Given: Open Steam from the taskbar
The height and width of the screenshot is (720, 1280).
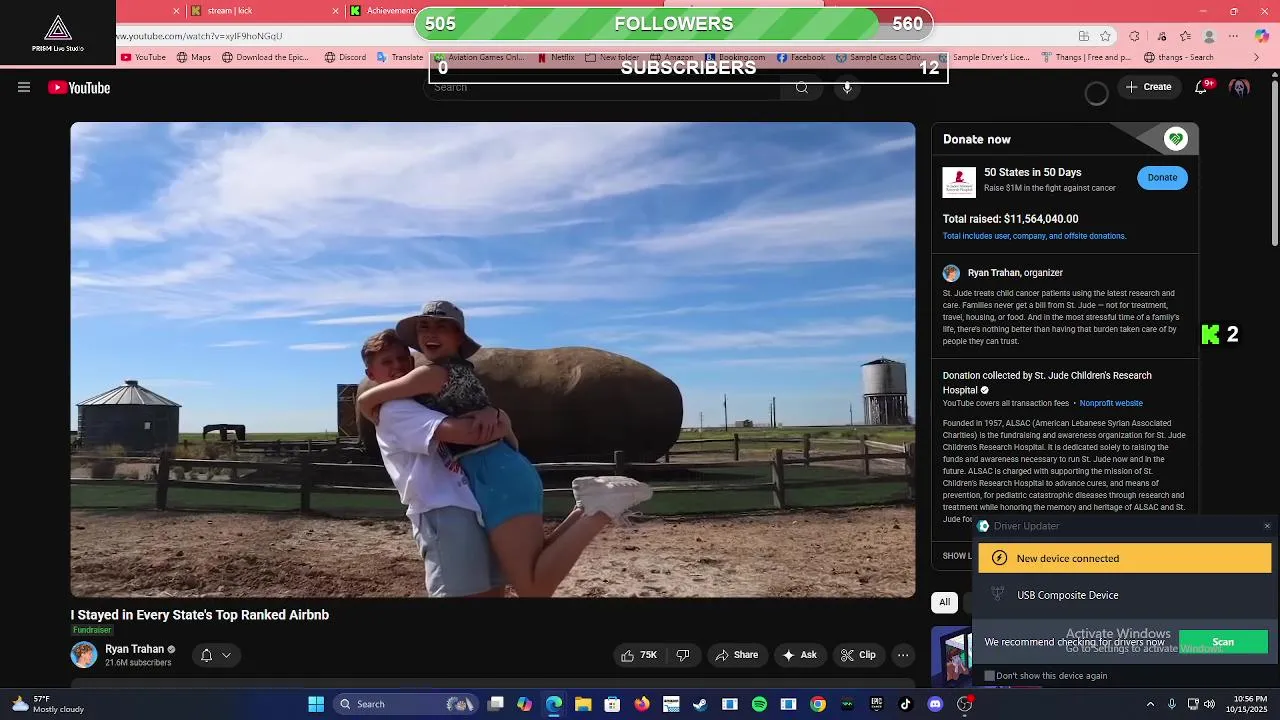Looking at the screenshot, I should click(x=700, y=704).
